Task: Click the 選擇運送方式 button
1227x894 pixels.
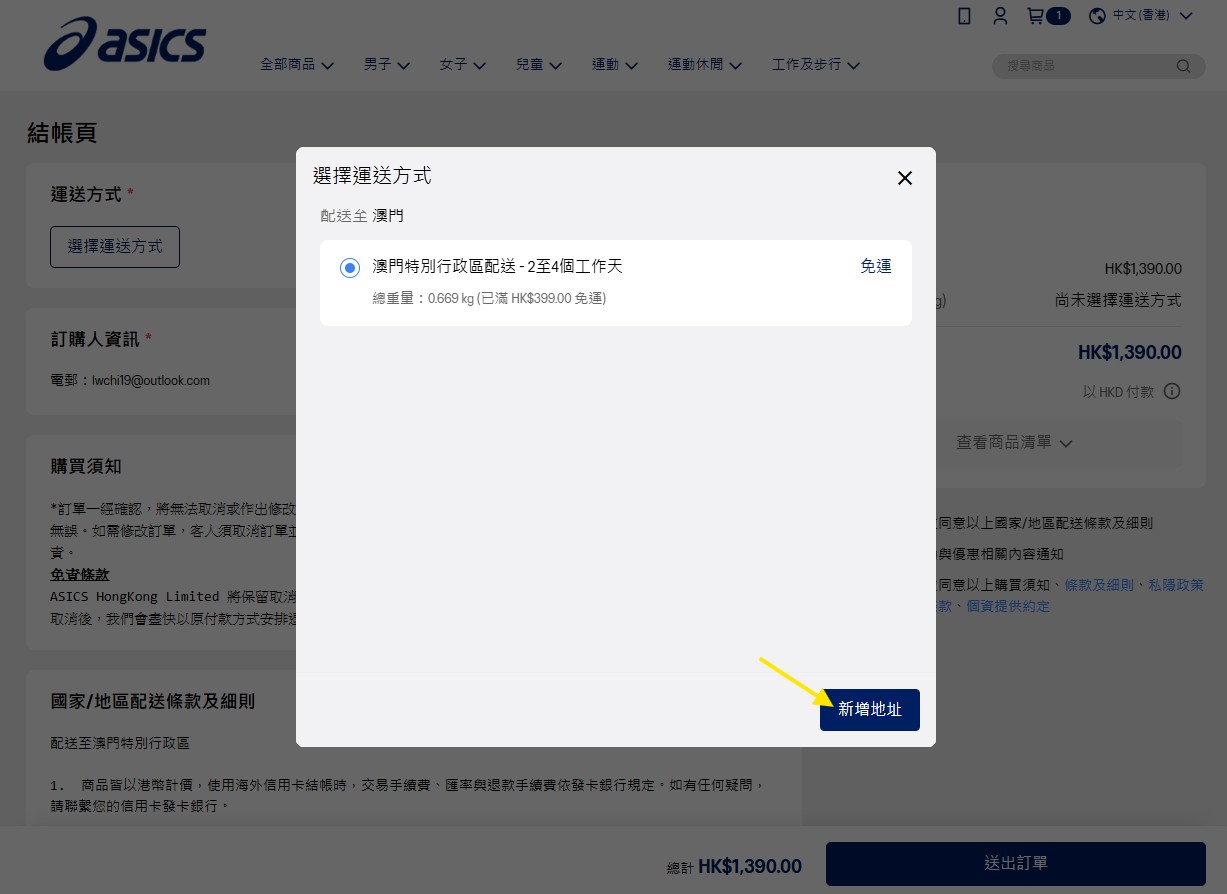Action: click(x=115, y=246)
